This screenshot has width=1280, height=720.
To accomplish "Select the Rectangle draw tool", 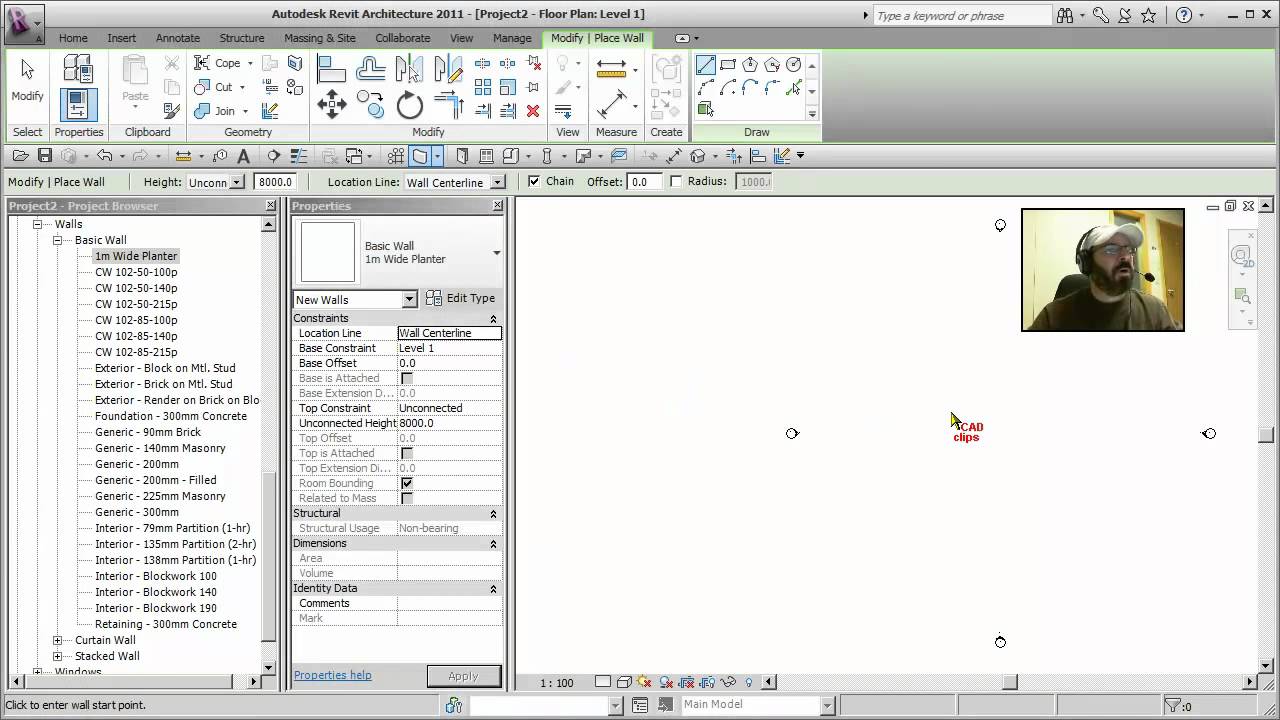I will click(728, 63).
